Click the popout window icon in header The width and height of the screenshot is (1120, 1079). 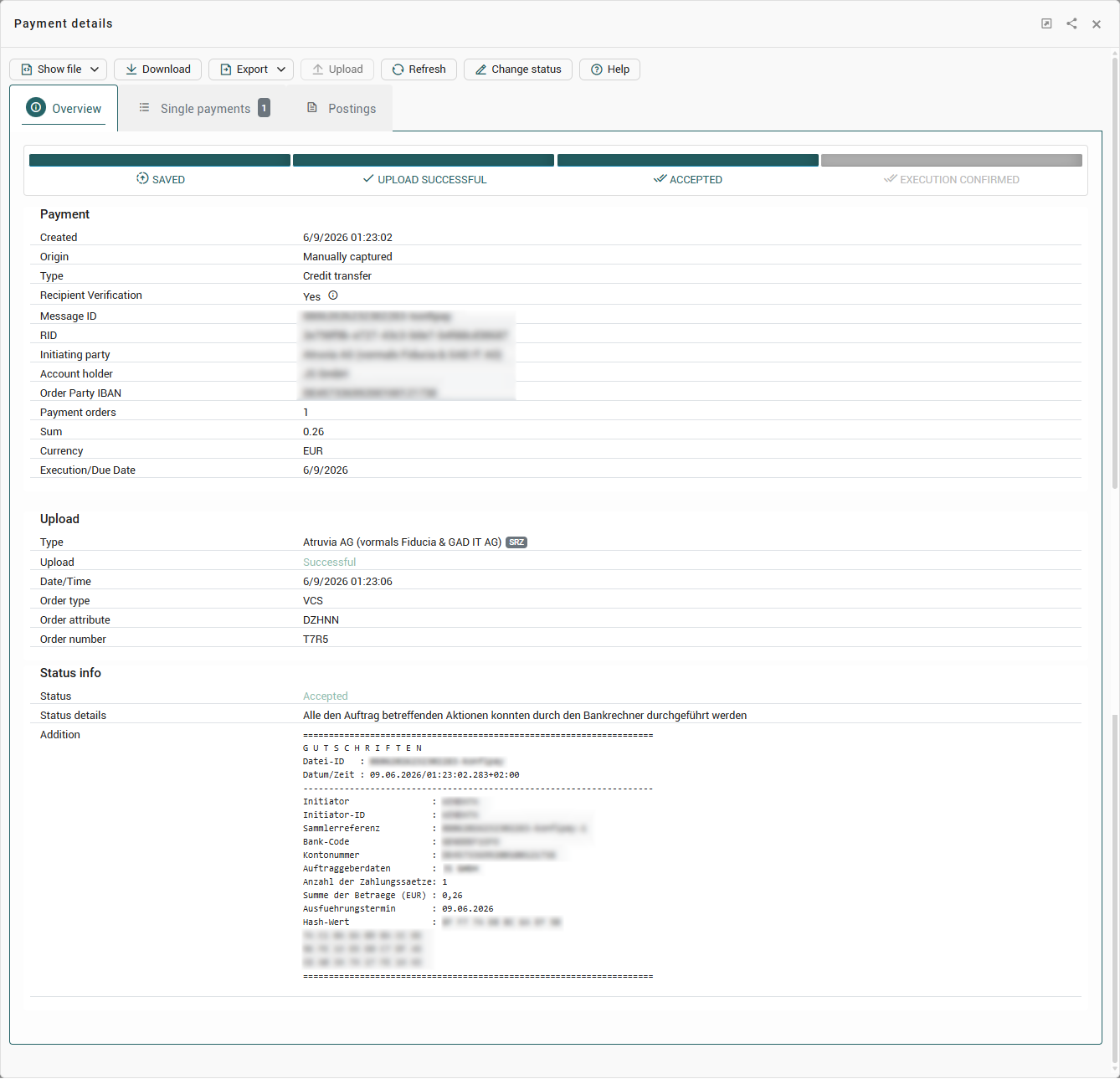click(x=1046, y=23)
